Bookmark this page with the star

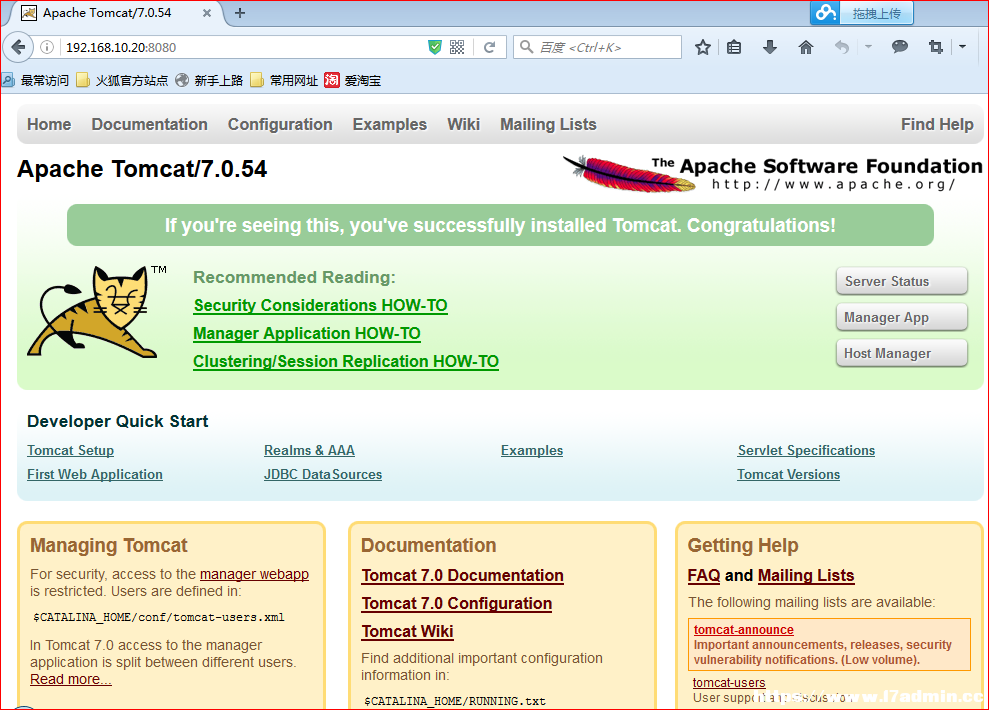tap(703, 47)
